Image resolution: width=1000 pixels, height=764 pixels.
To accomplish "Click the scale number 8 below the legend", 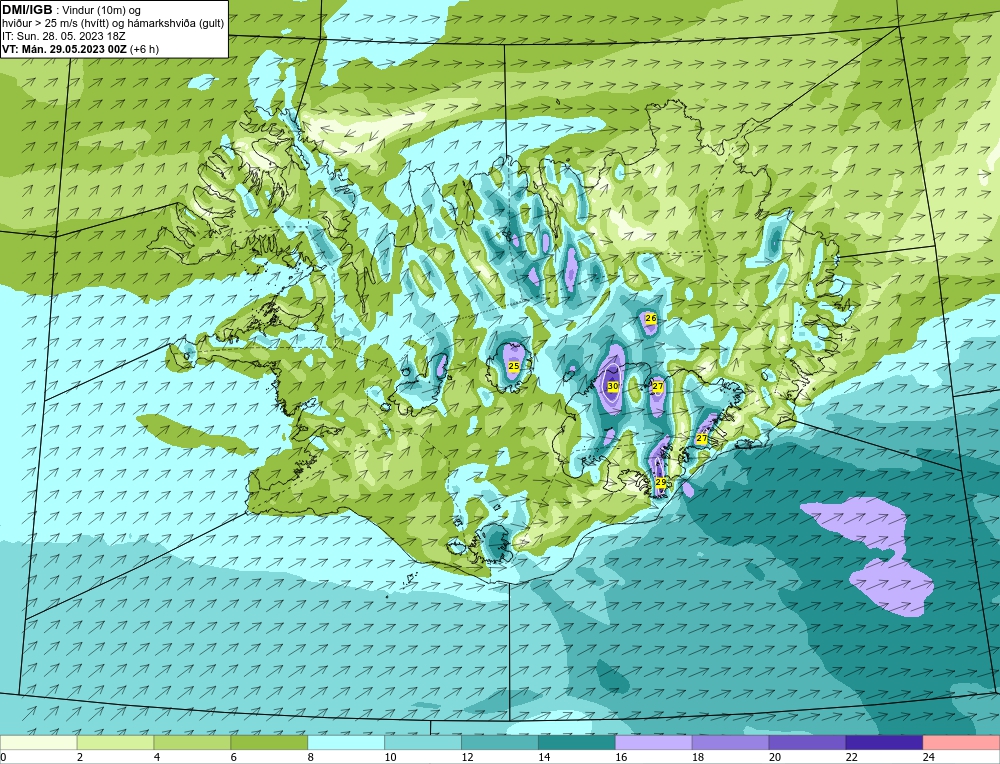I will click(x=311, y=757).
